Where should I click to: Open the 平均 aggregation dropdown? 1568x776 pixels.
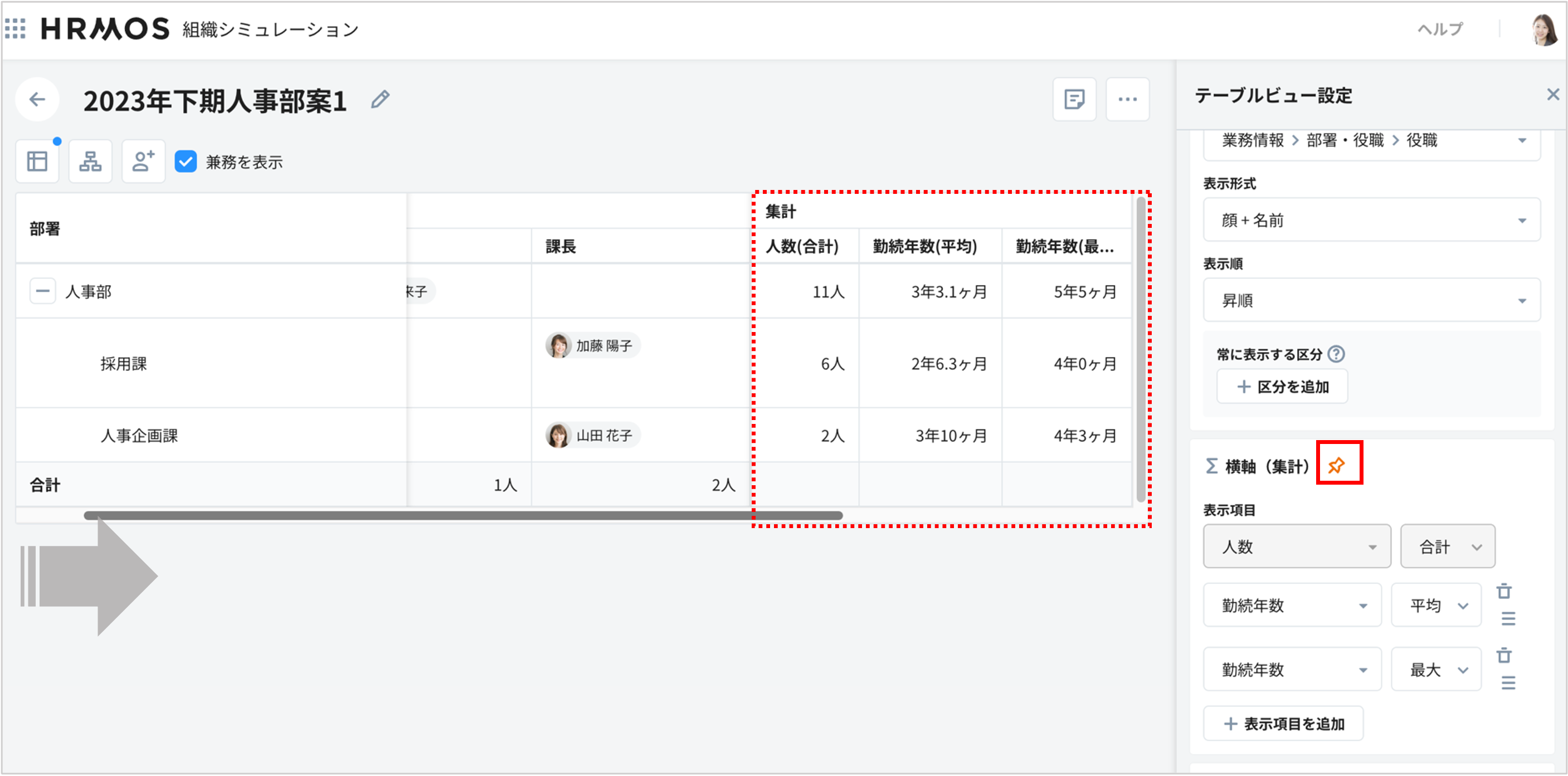pos(1436,605)
